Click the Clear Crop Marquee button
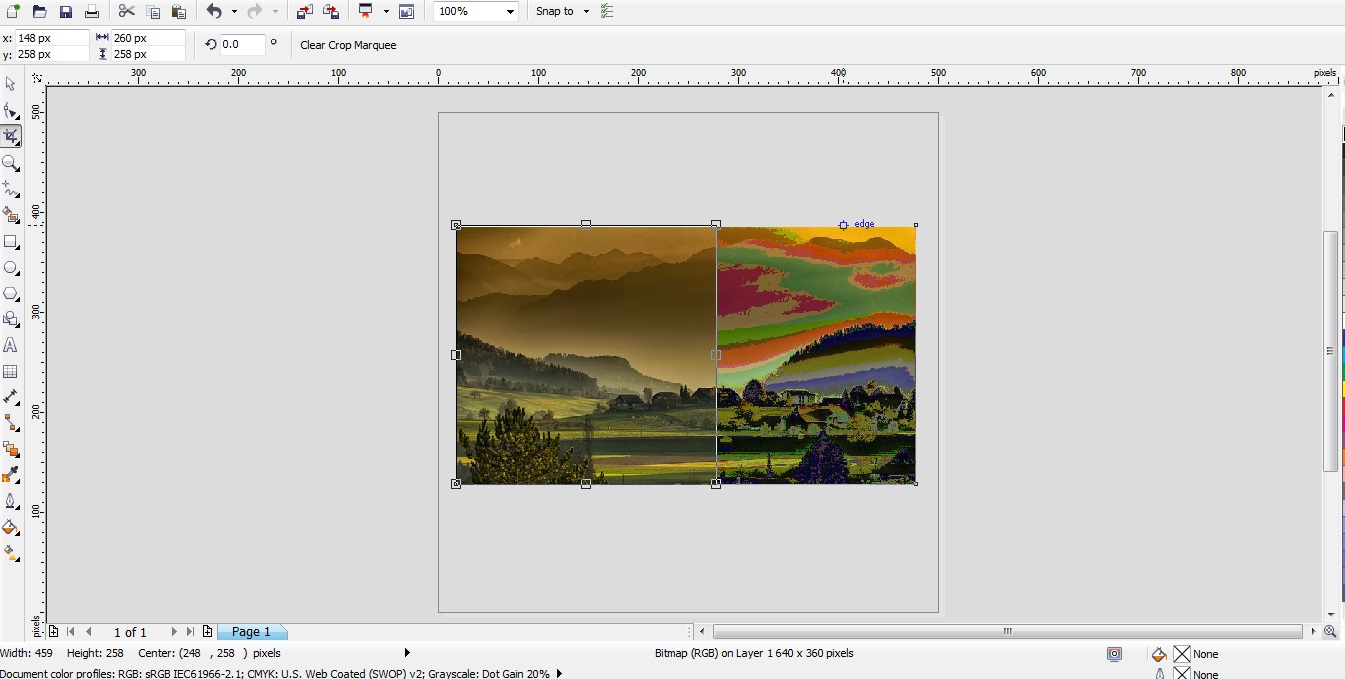1345x679 pixels. point(347,45)
